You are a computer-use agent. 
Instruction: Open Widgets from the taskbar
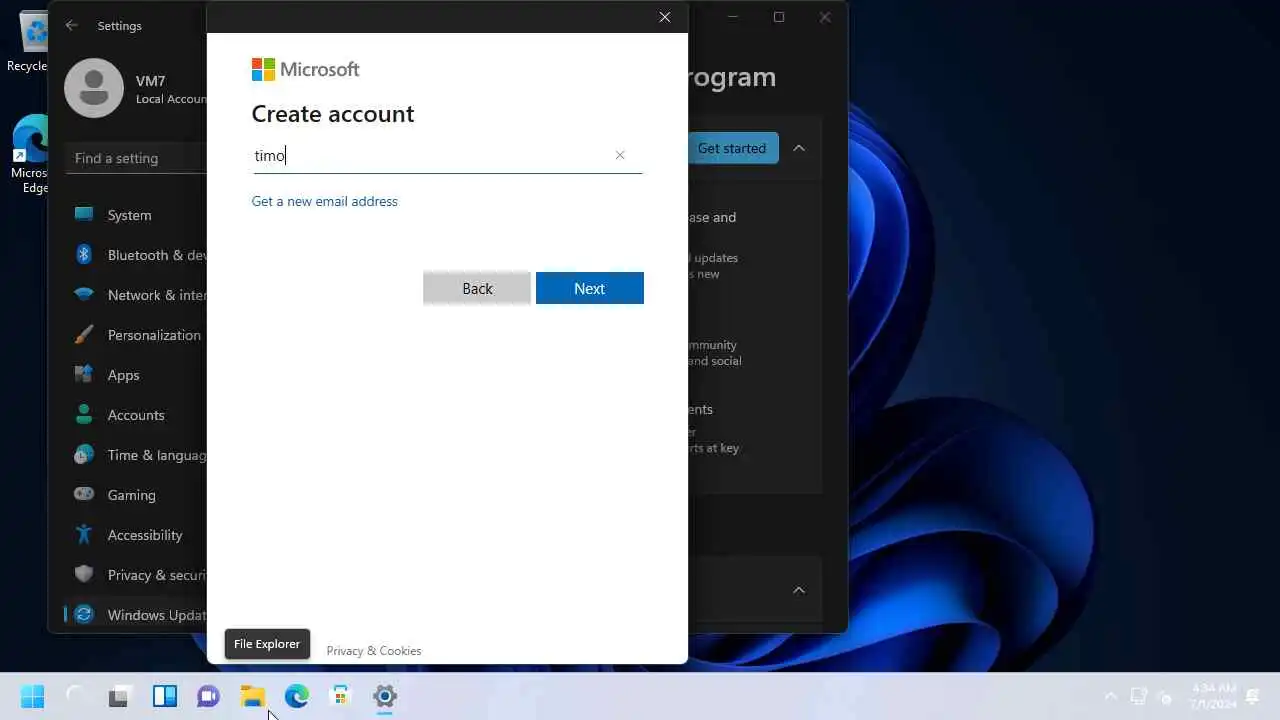[164, 696]
